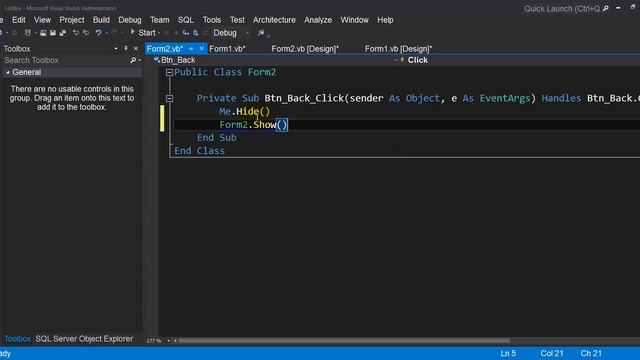Click the Form2.Show() code line
This screenshot has width=640, height=360.
coord(253,124)
